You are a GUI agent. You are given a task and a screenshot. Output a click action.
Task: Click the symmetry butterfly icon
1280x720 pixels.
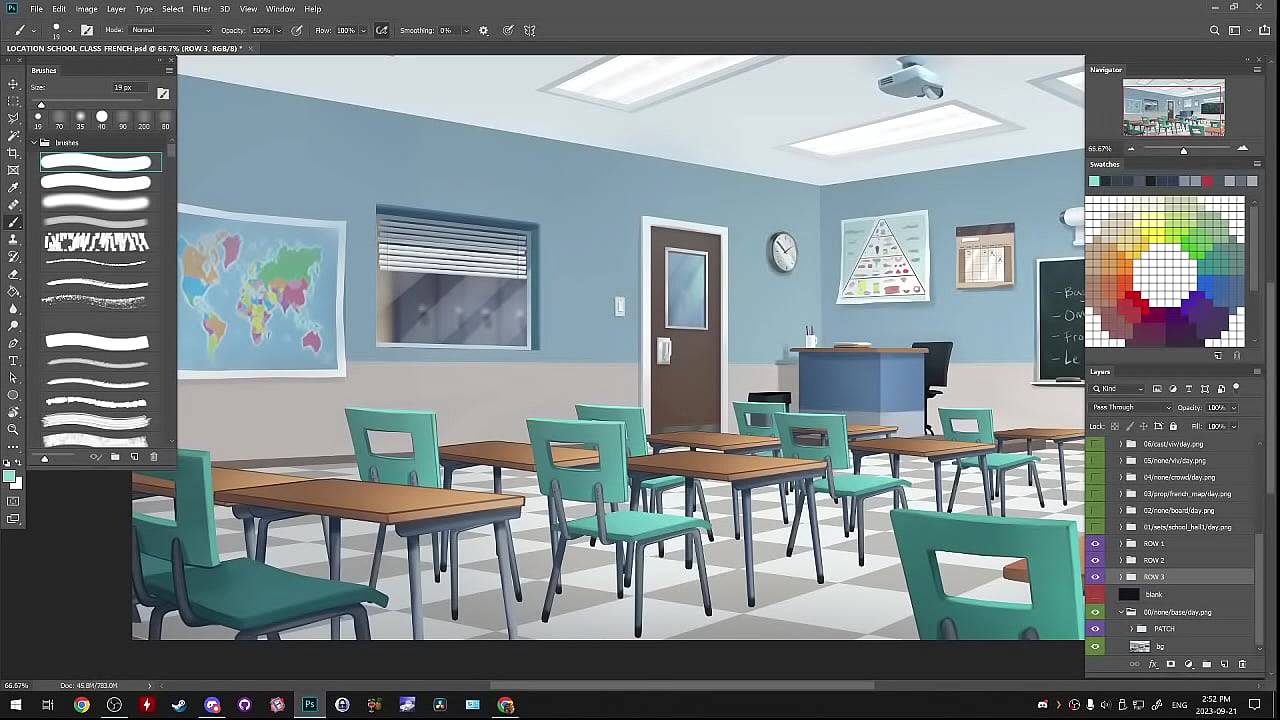tap(530, 31)
